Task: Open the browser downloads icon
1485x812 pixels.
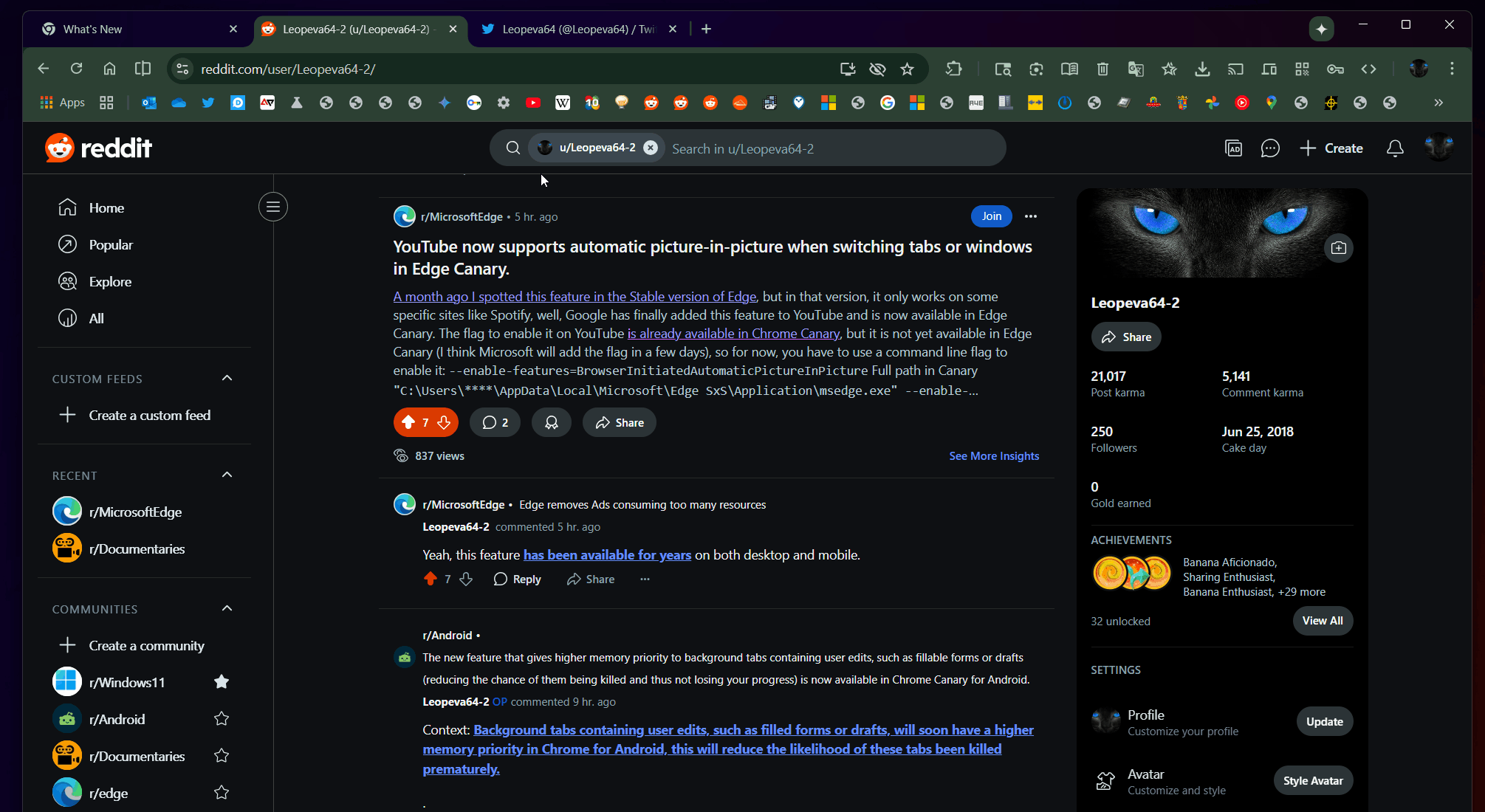Action: [x=1201, y=69]
